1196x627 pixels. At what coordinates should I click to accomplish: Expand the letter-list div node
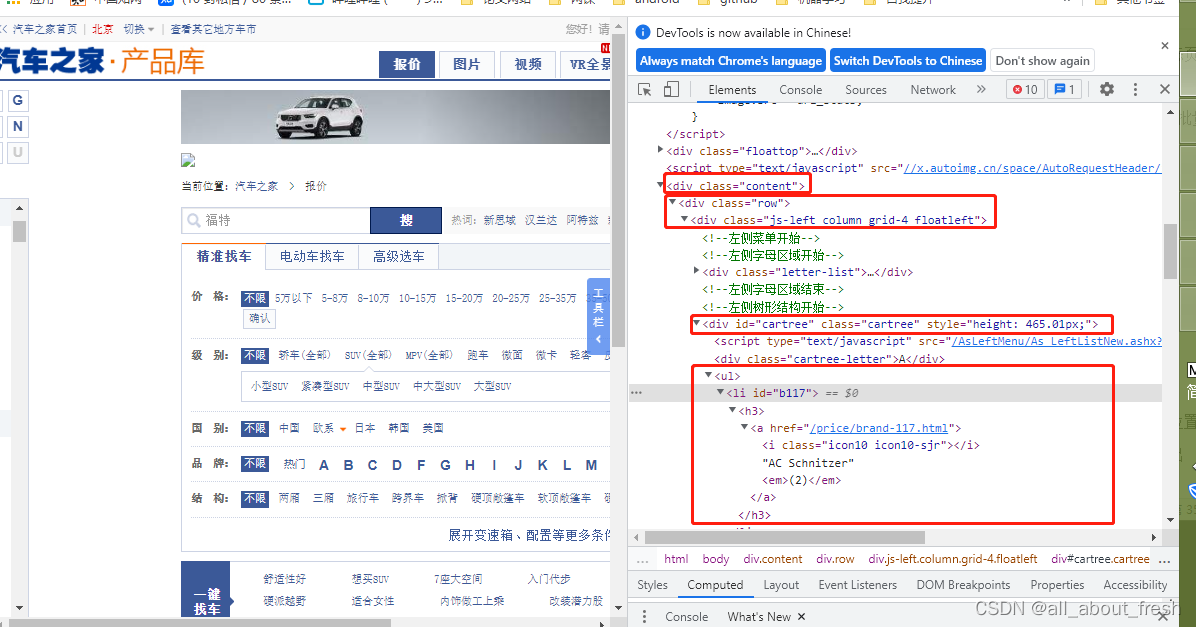(696, 270)
